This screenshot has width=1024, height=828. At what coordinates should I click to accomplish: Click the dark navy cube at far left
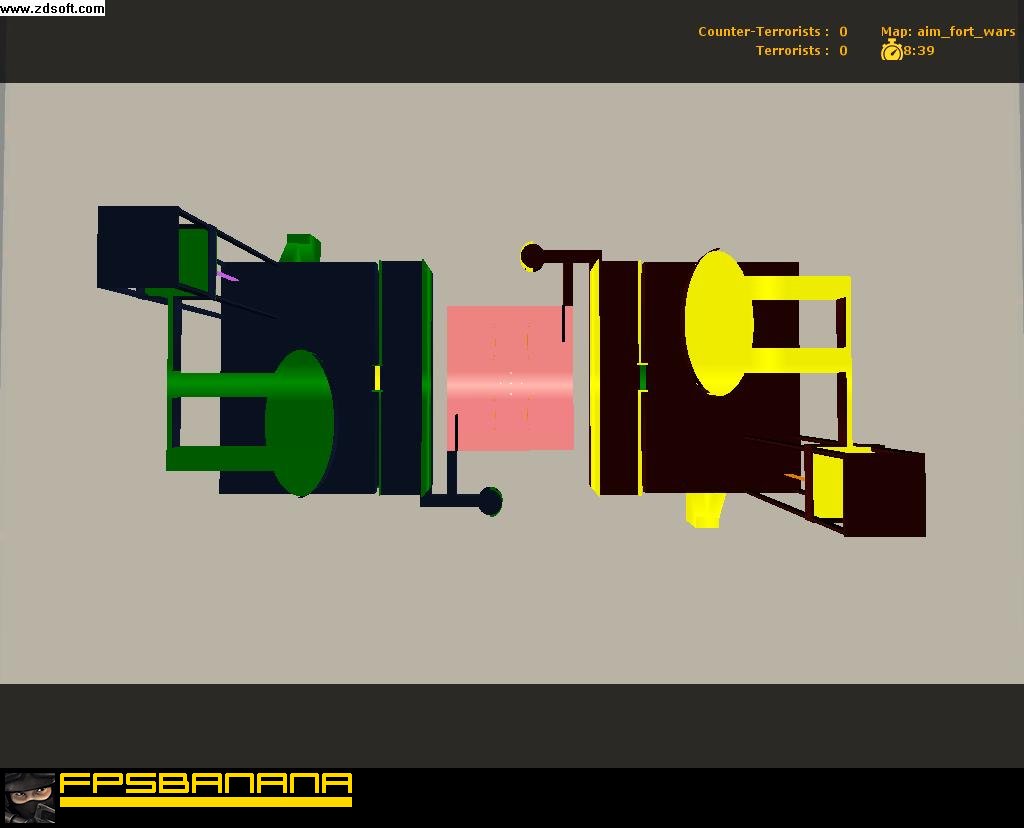point(138,247)
